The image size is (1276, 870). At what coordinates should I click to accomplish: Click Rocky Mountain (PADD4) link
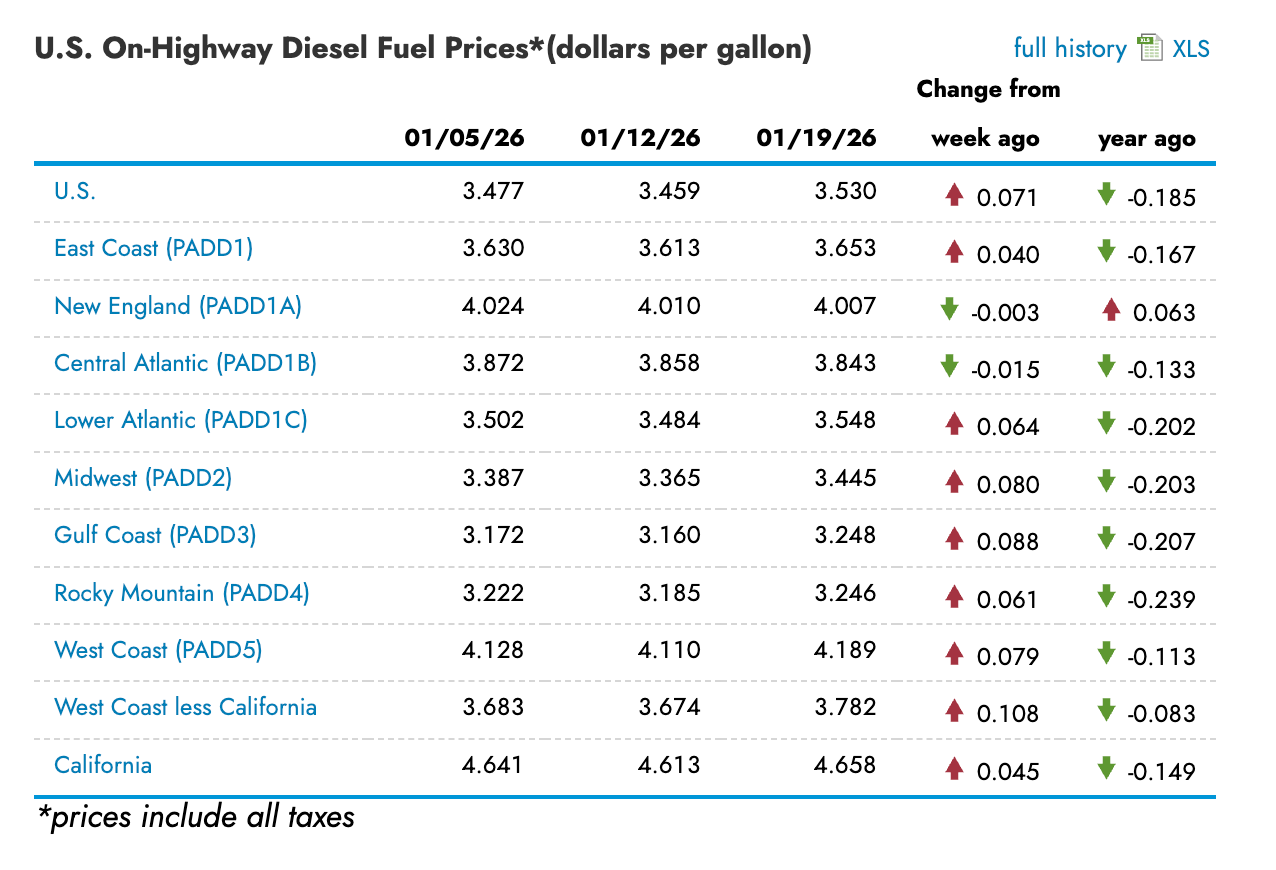tap(181, 593)
